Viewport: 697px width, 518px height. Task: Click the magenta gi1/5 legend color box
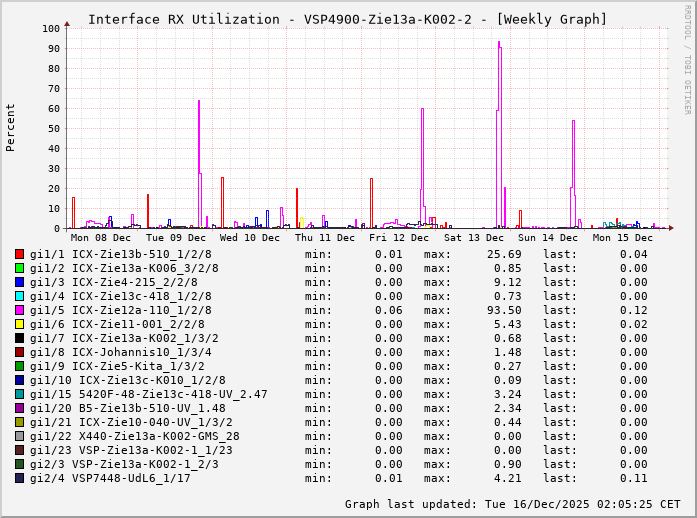pos(19,310)
